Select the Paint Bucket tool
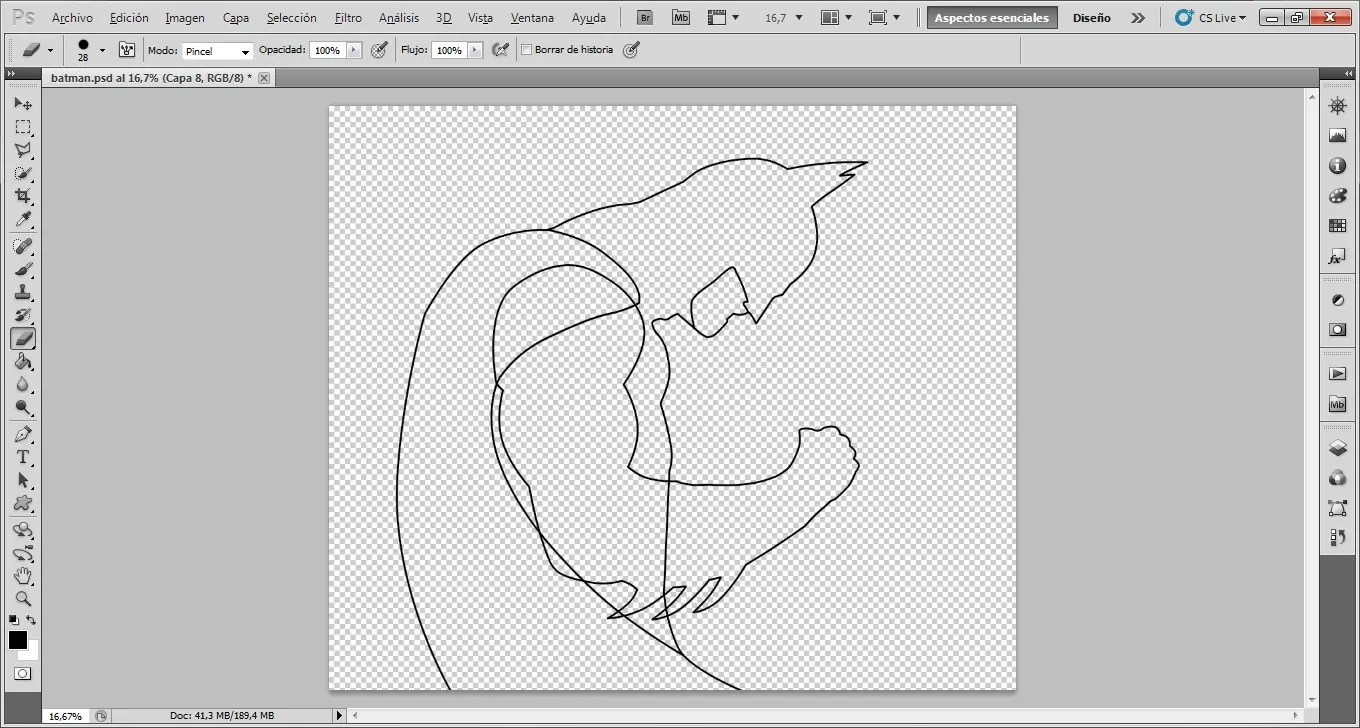1360x728 pixels. 22,362
